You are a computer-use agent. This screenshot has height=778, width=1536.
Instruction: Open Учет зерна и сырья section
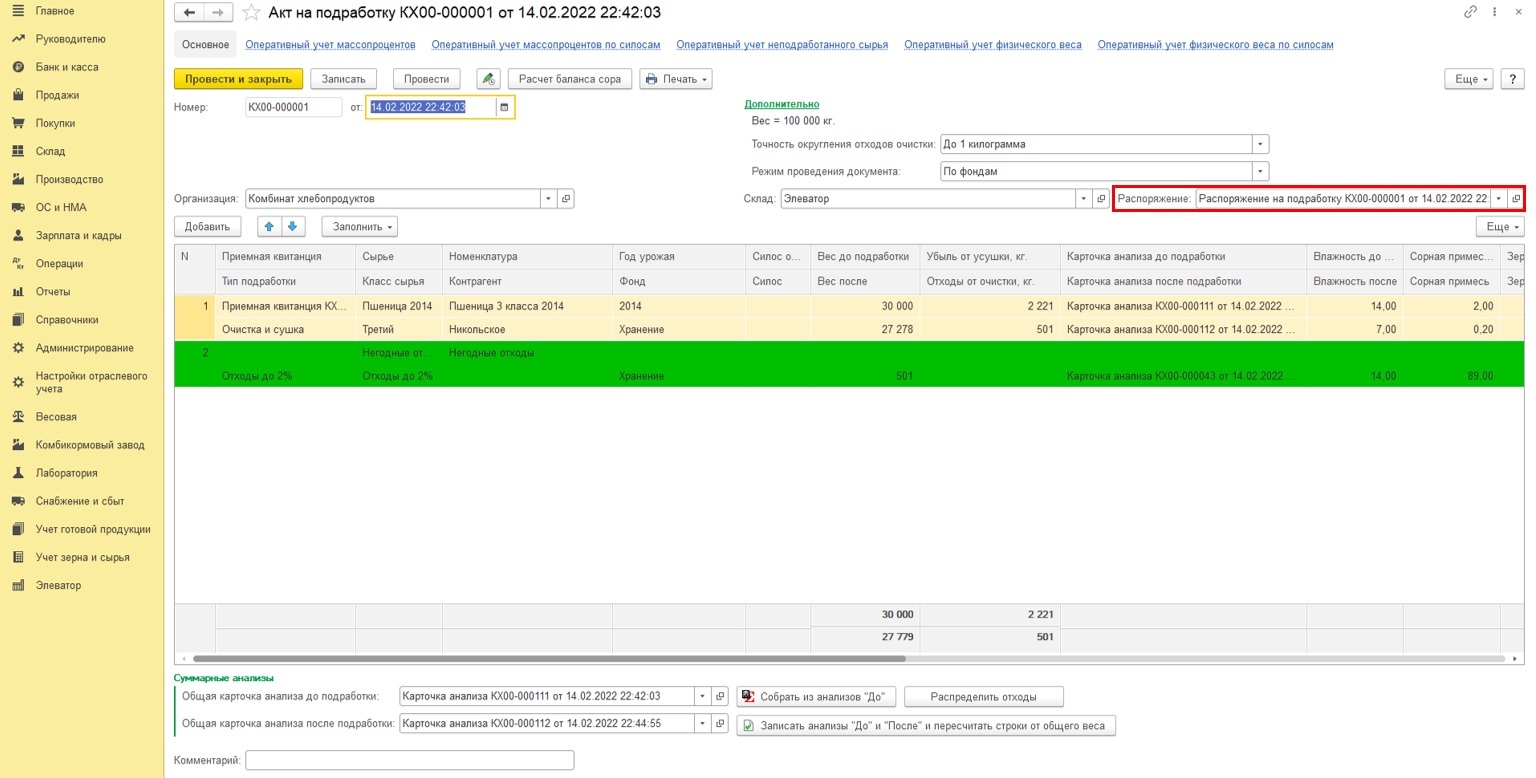tap(82, 557)
